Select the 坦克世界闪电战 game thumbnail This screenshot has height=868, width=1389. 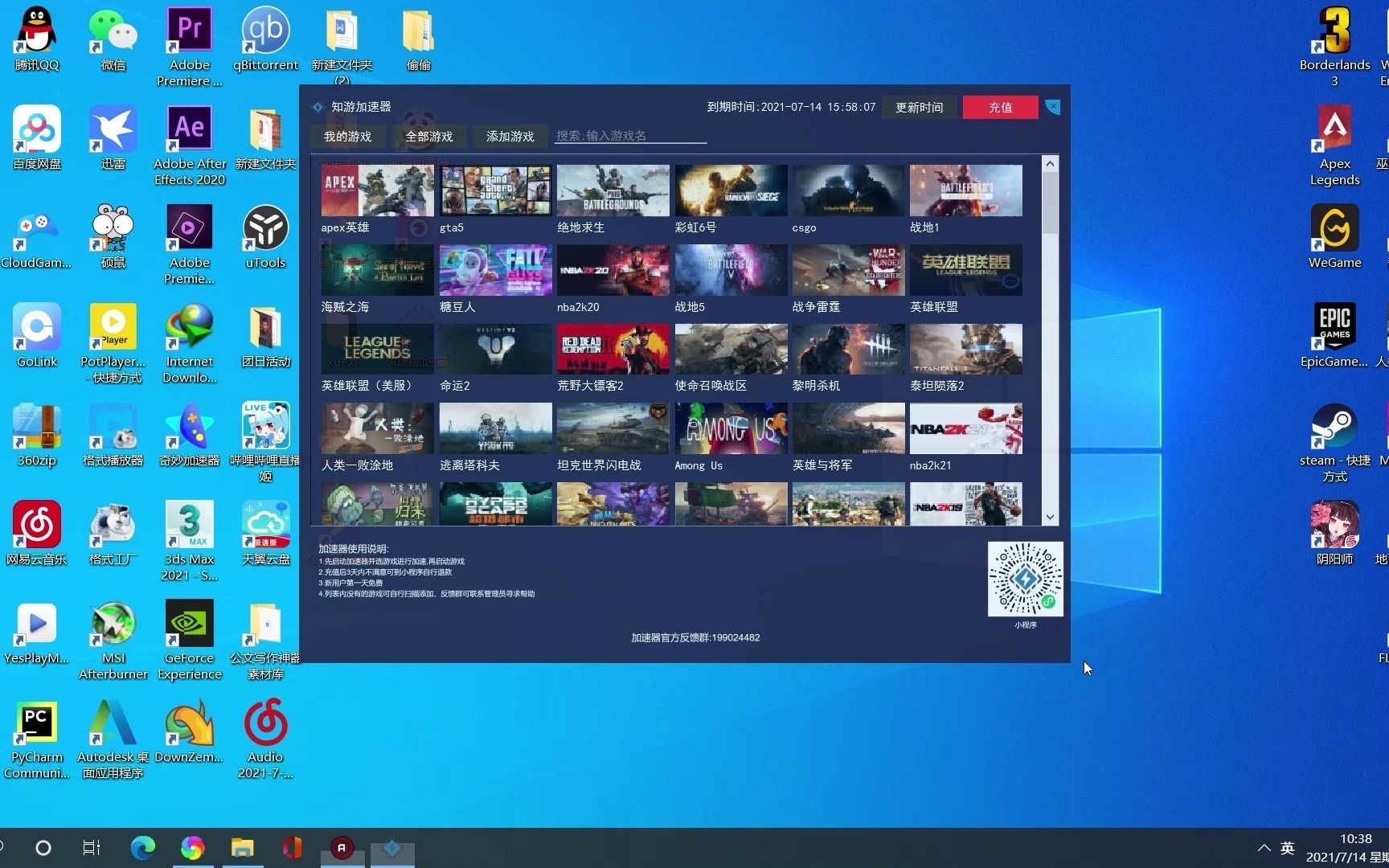pos(613,428)
